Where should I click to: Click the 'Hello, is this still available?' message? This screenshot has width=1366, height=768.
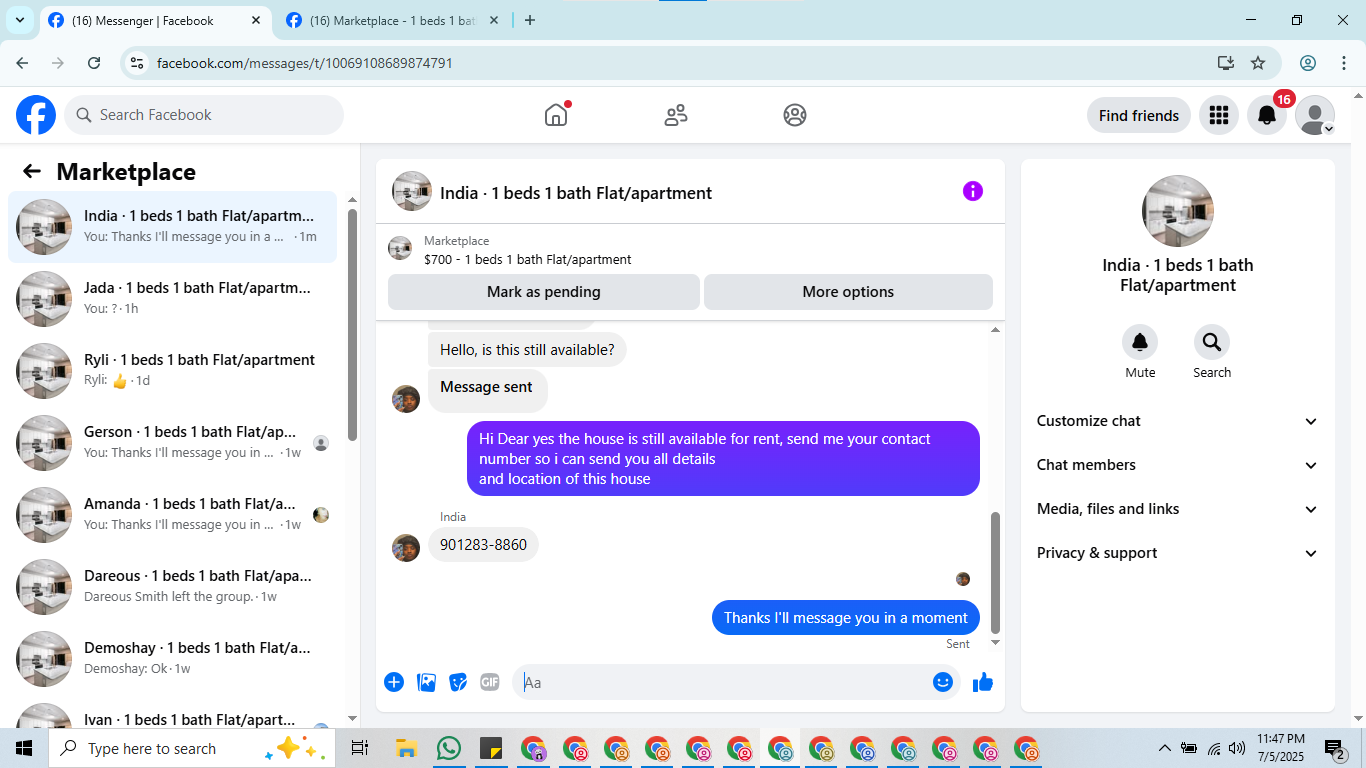[527, 350]
